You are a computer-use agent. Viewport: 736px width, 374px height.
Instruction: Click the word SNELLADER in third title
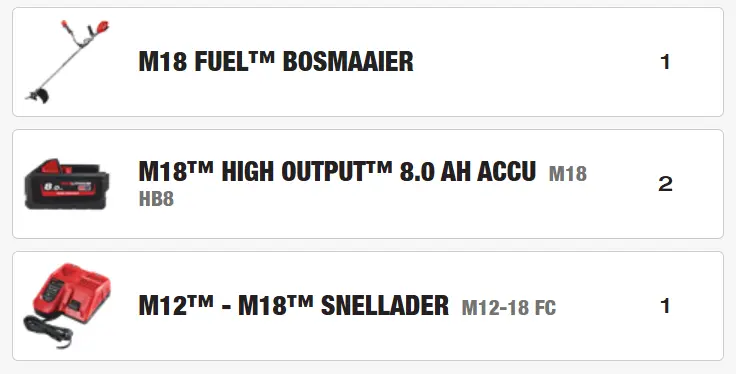384,305
